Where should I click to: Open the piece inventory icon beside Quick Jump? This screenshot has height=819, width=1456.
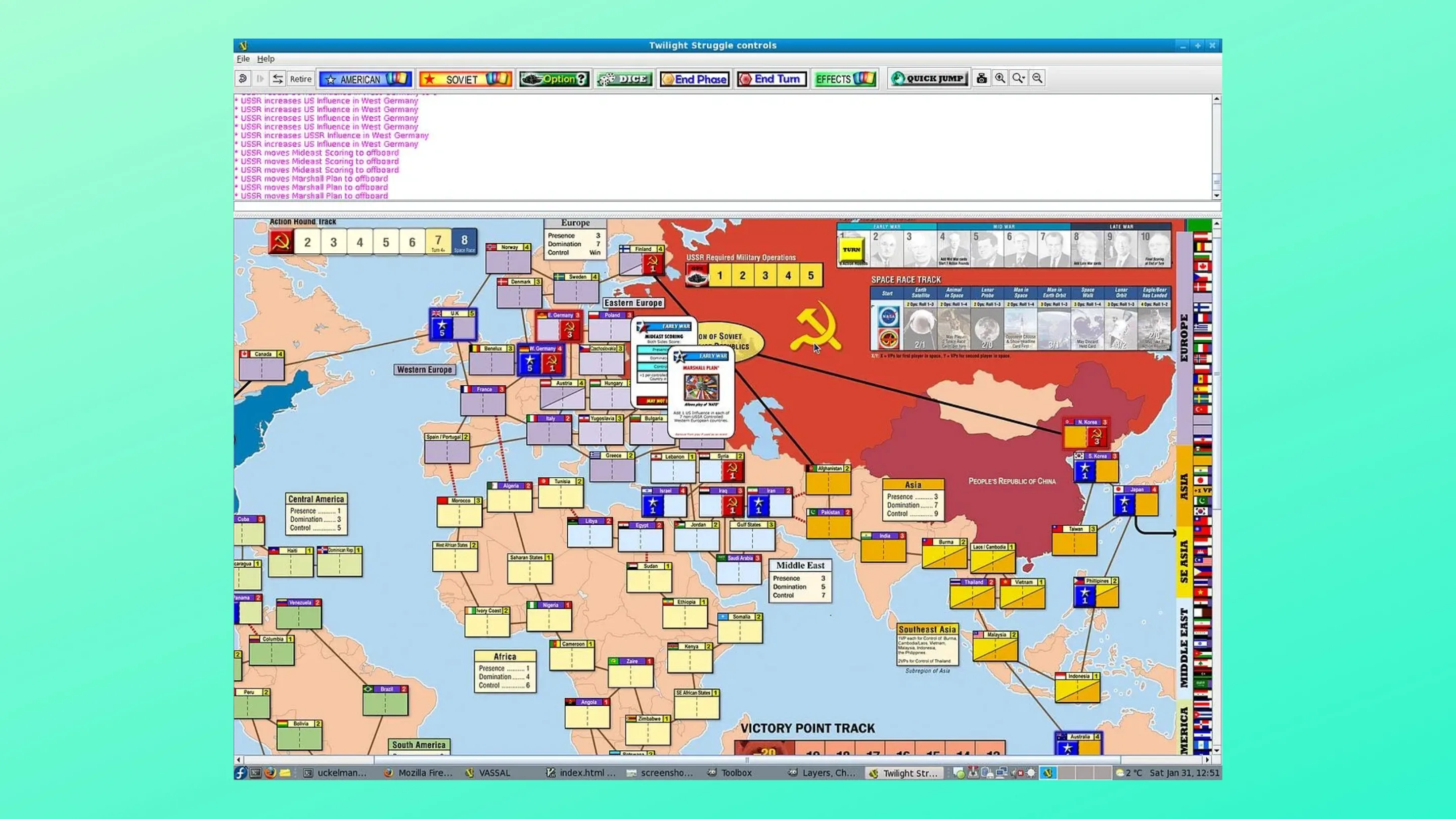(x=982, y=78)
